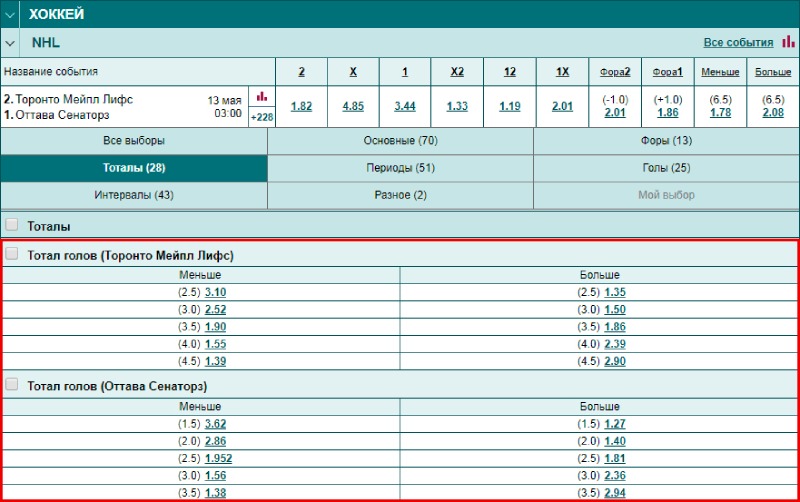This screenshot has width=800, height=502.
Task: Click column header 12
Action: 510,72
